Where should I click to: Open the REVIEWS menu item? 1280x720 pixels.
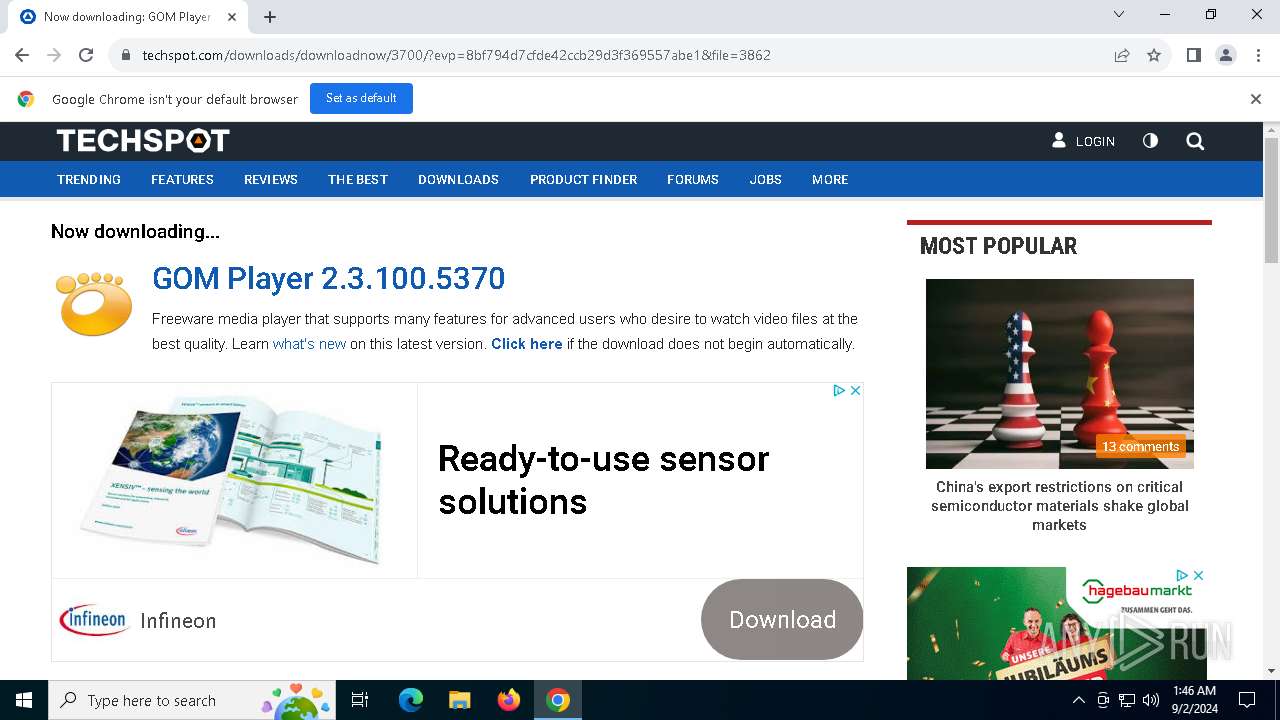click(x=271, y=180)
